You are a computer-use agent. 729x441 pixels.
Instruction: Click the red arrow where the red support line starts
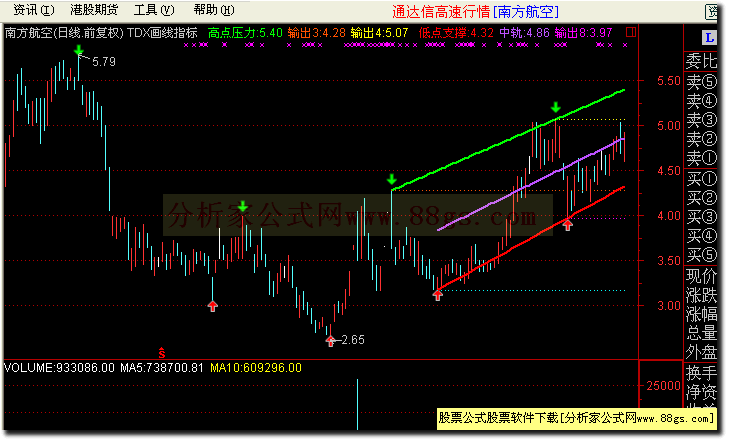437,295
